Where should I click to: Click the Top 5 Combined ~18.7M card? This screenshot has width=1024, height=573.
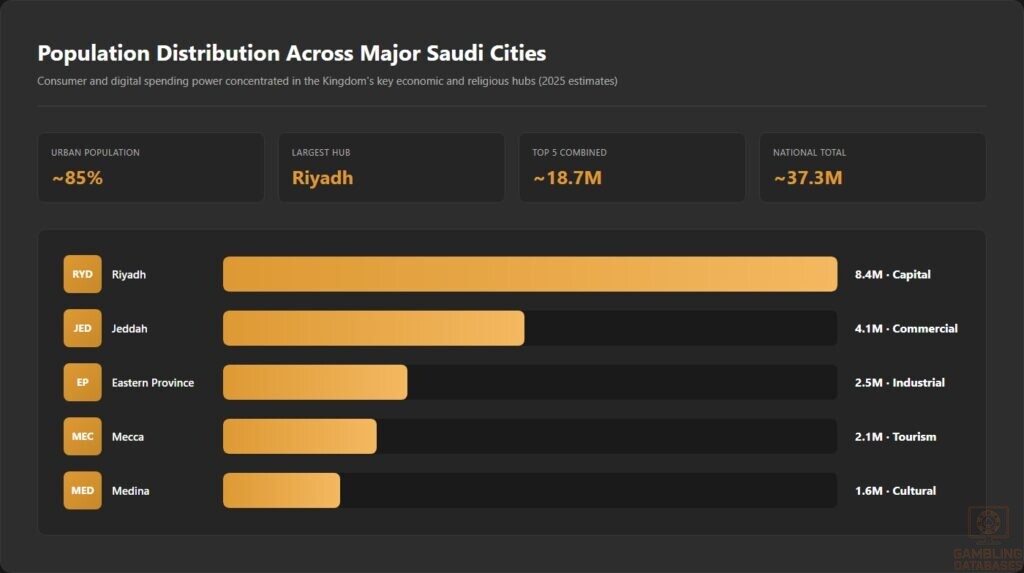tap(632, 168)
